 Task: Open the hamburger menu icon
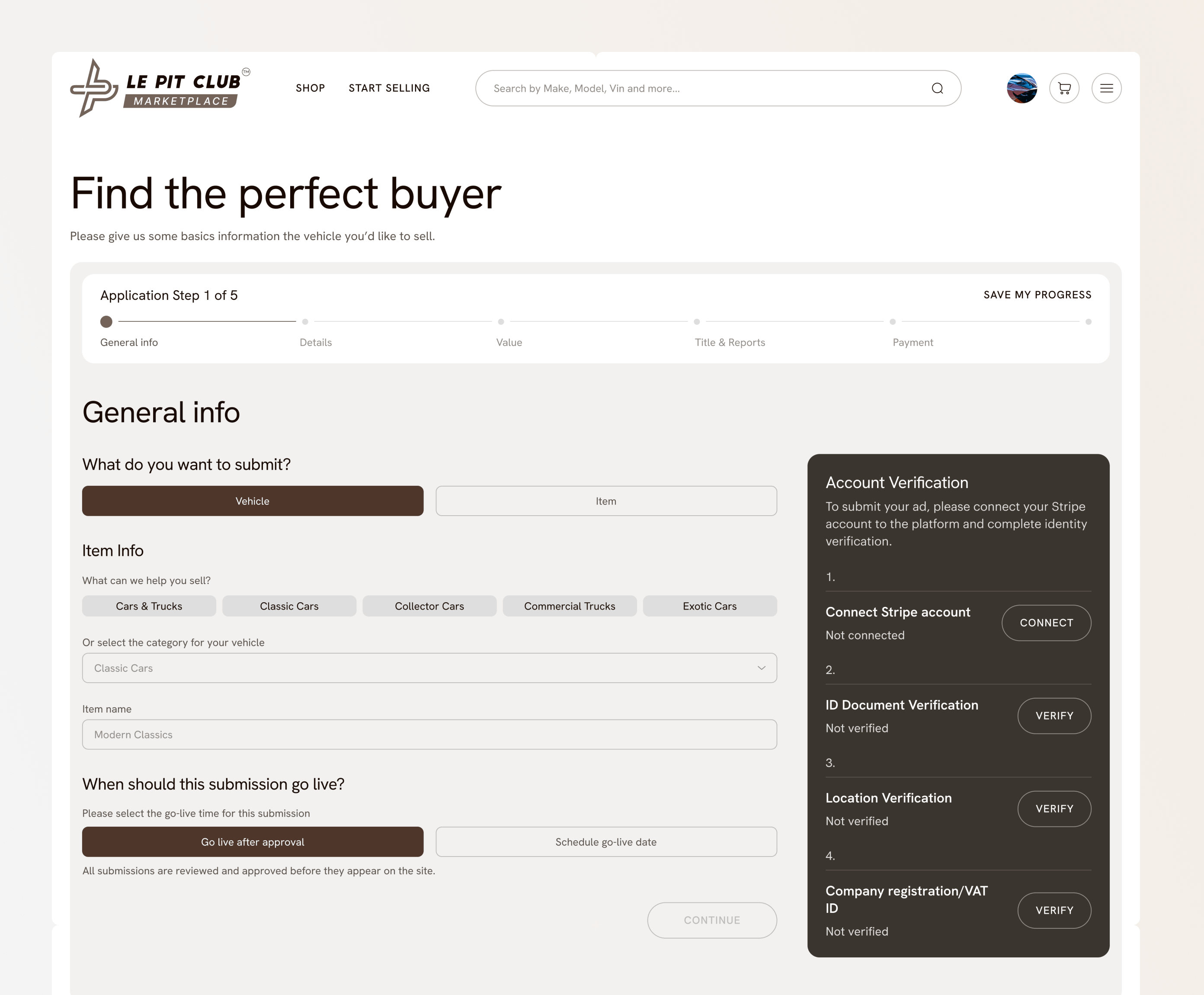click(x=1107, y=88)
